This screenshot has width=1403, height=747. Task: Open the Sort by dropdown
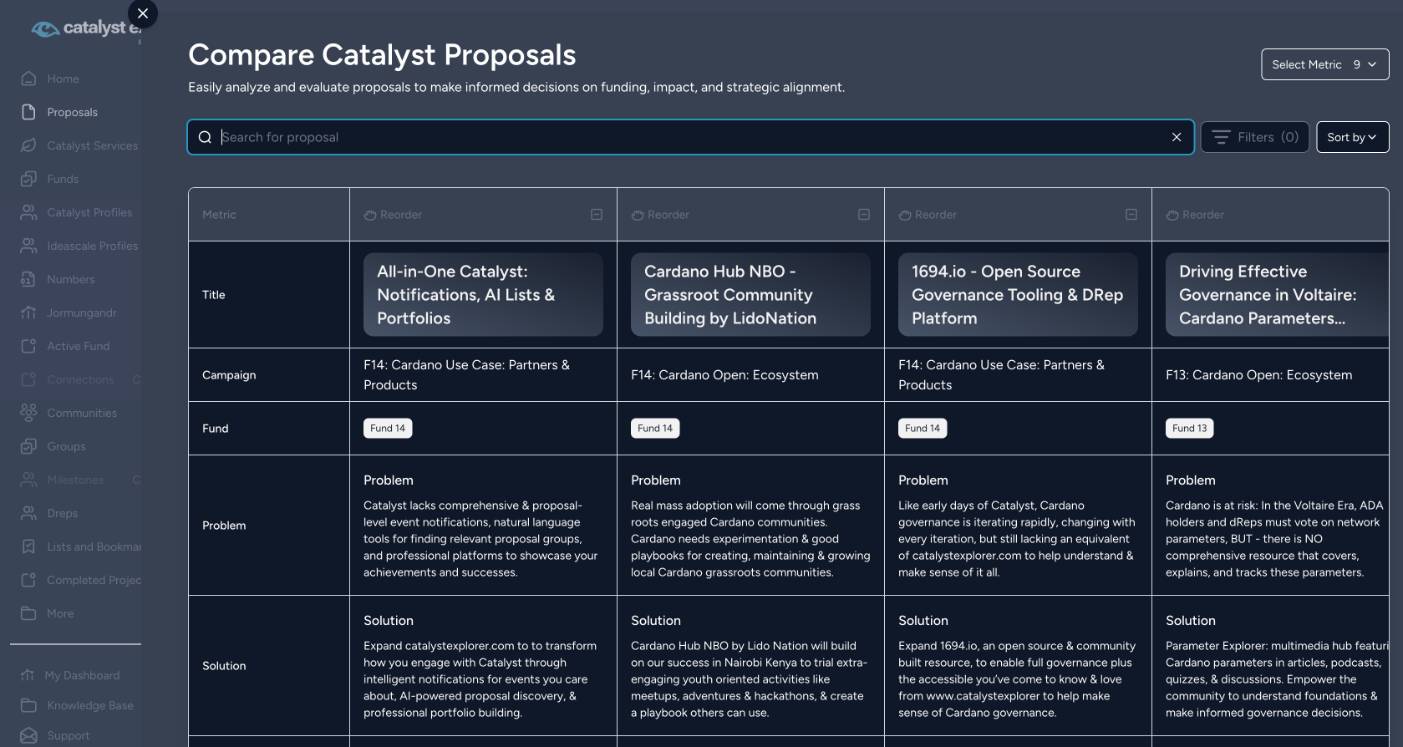coord(1352,137)
